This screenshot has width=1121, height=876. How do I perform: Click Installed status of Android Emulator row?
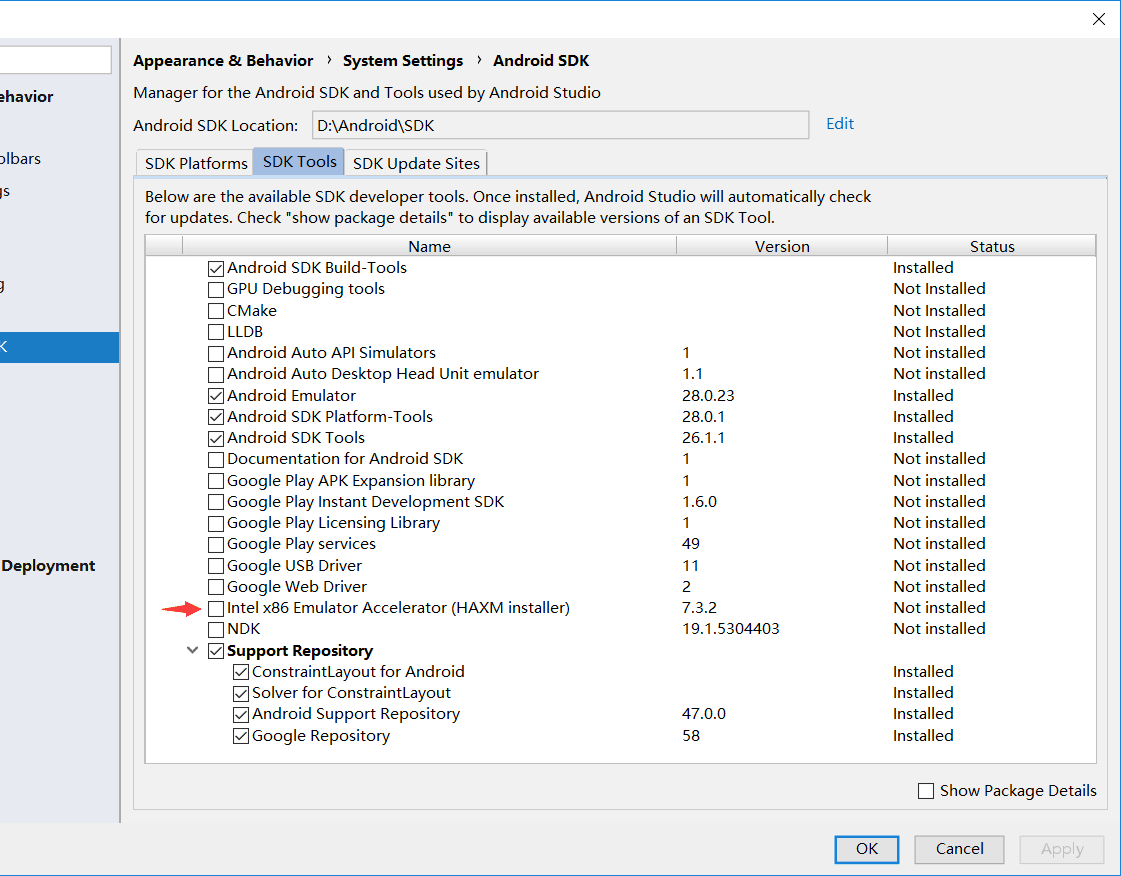pyautogui.click(x=923, y=395)
